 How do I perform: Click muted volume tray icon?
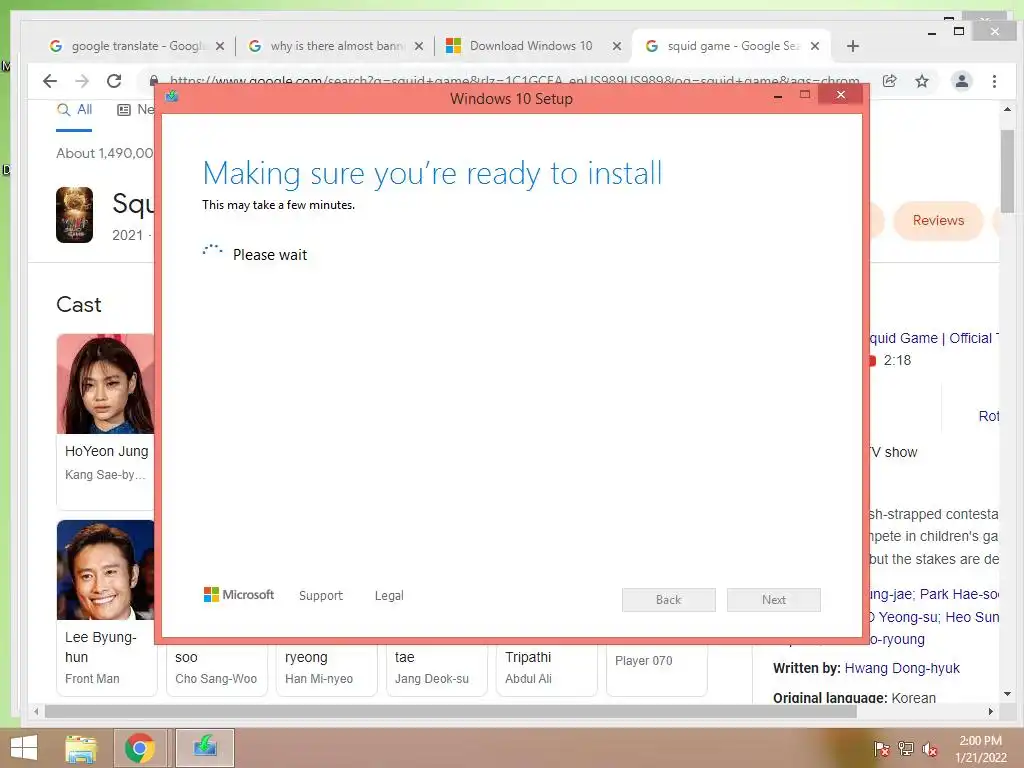[x=929, y=749]
